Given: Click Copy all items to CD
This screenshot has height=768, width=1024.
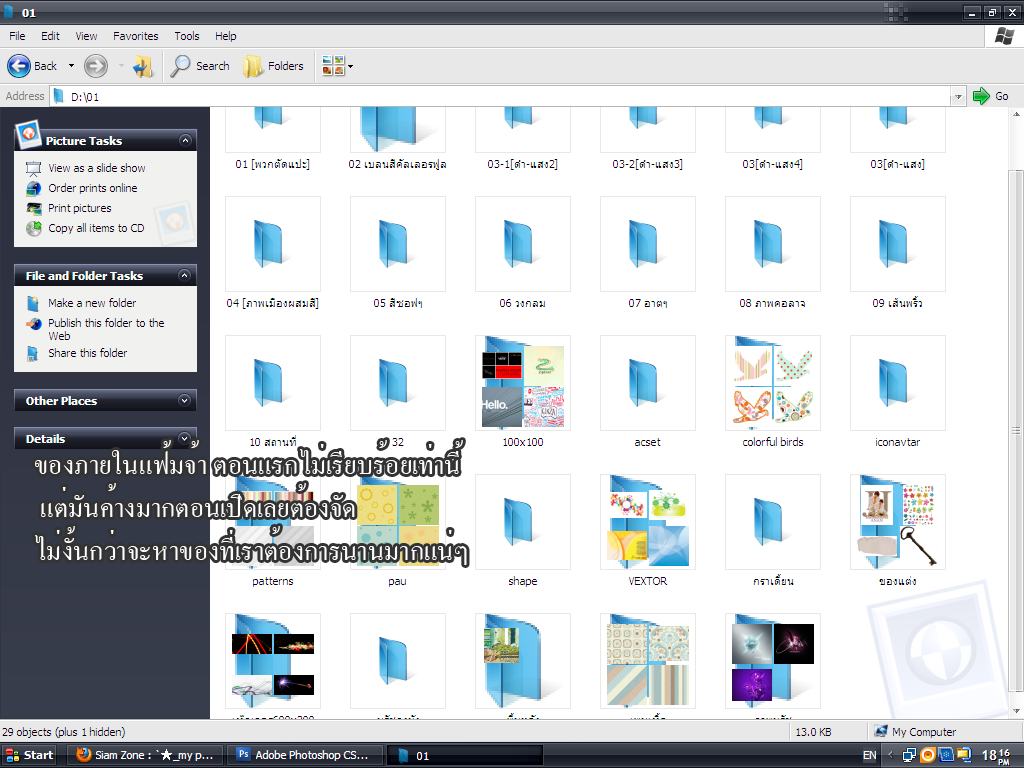Looking at the screenshot, I should 96,228.
